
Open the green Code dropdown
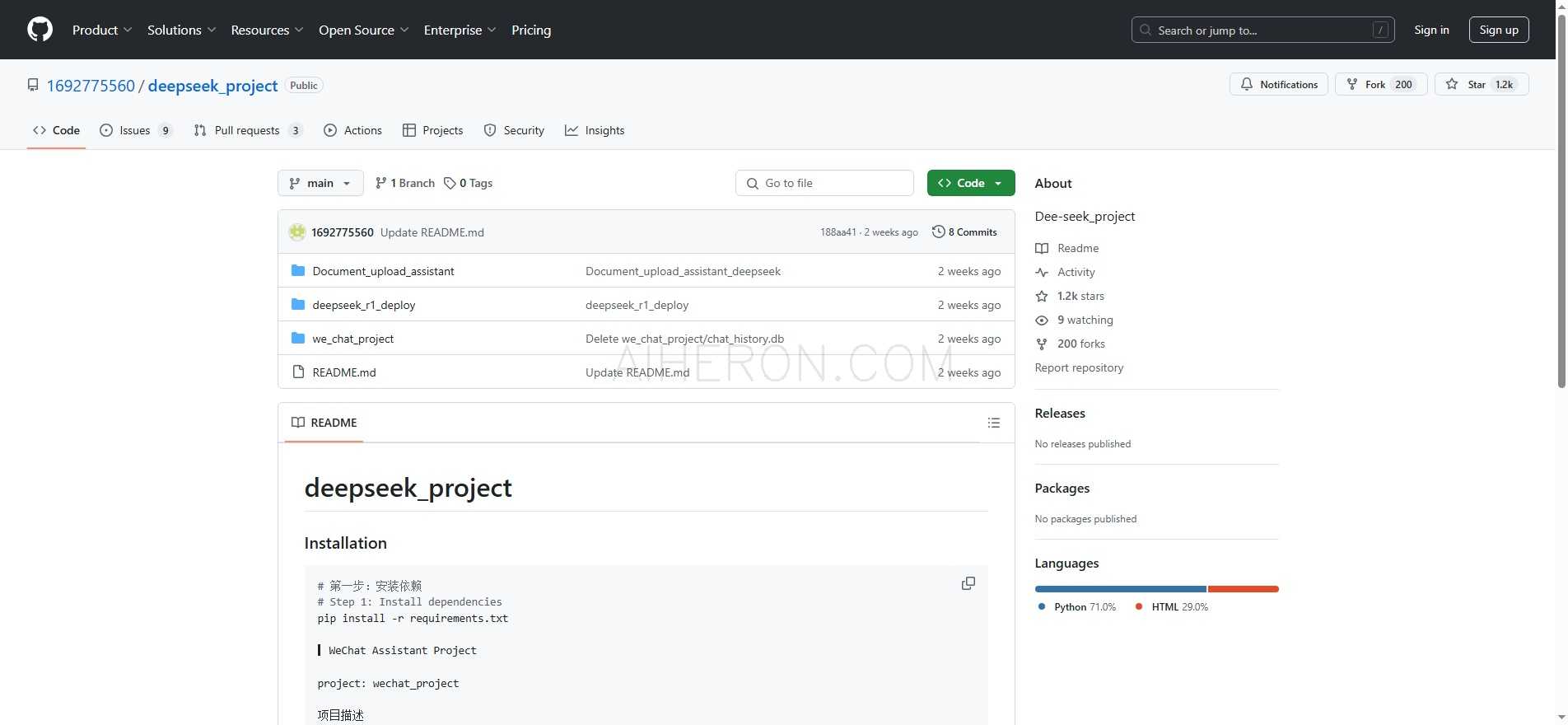pos(970,183)
